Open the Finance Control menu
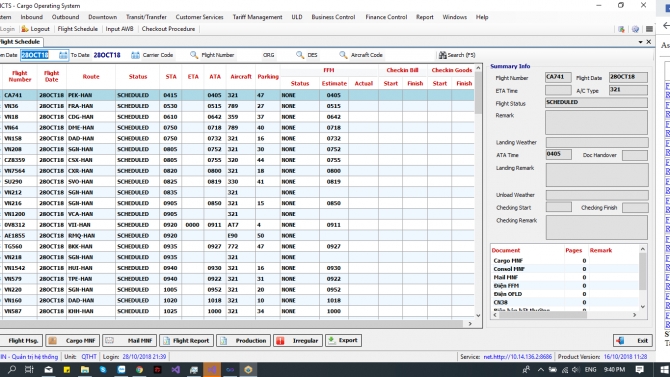Screen dimensions: 670x377 pos(386,17)
